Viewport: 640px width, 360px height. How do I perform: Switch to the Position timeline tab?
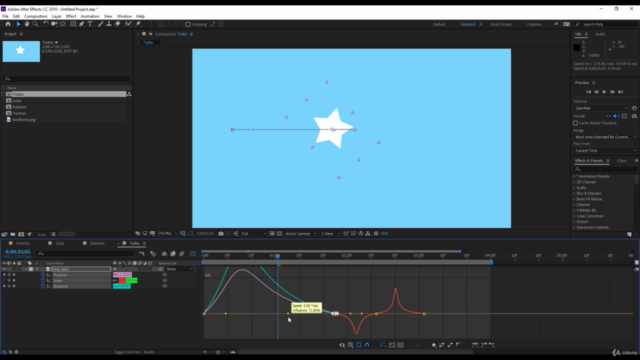23,243
